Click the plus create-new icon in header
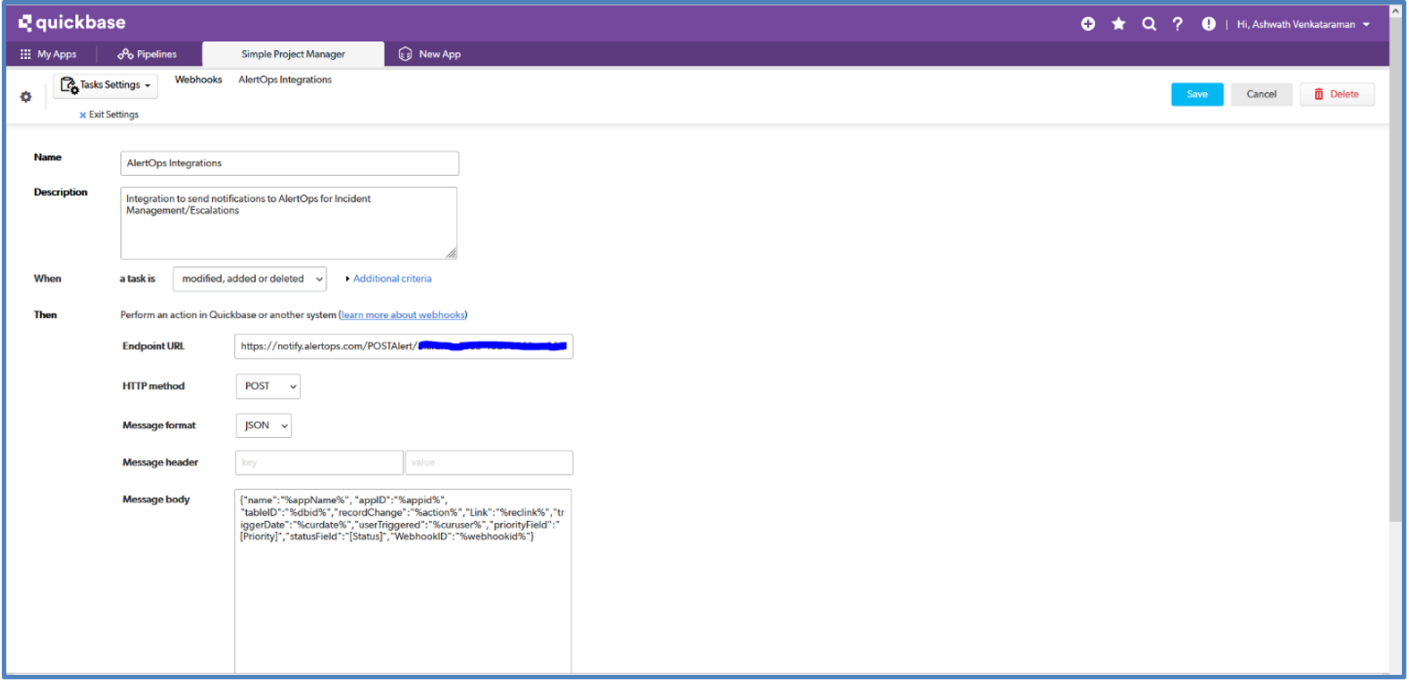 (1088, 24)
